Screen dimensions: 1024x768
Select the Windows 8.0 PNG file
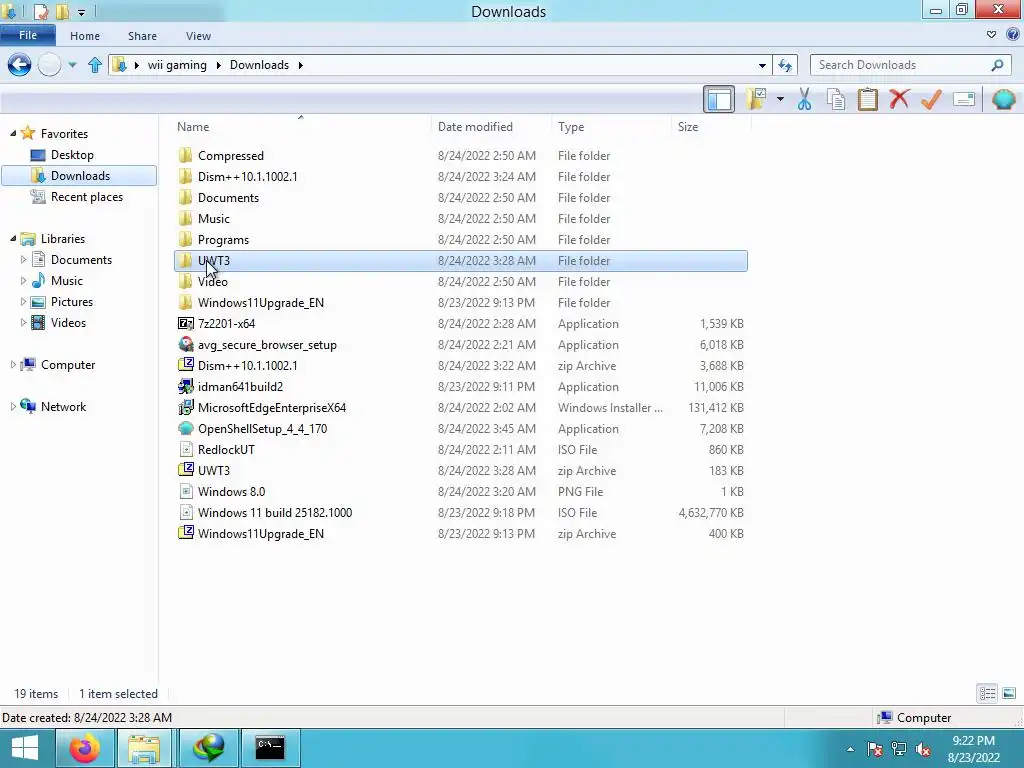point(461,492)
